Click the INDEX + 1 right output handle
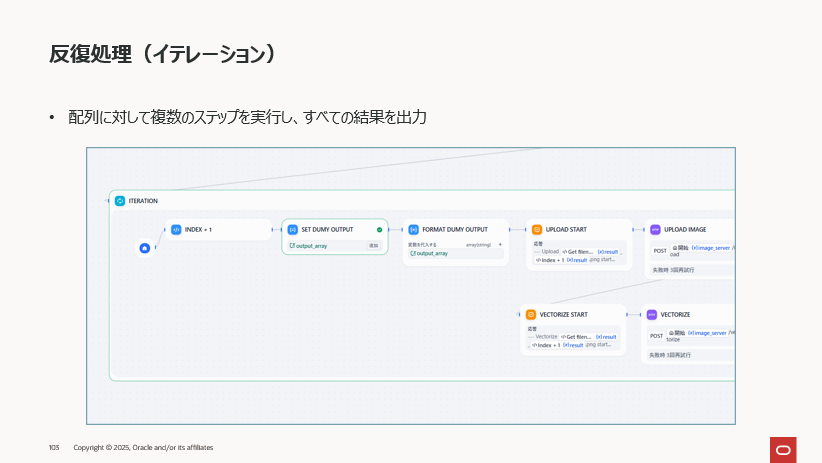This screenshot has height=463, width=822. coord(273,230)
